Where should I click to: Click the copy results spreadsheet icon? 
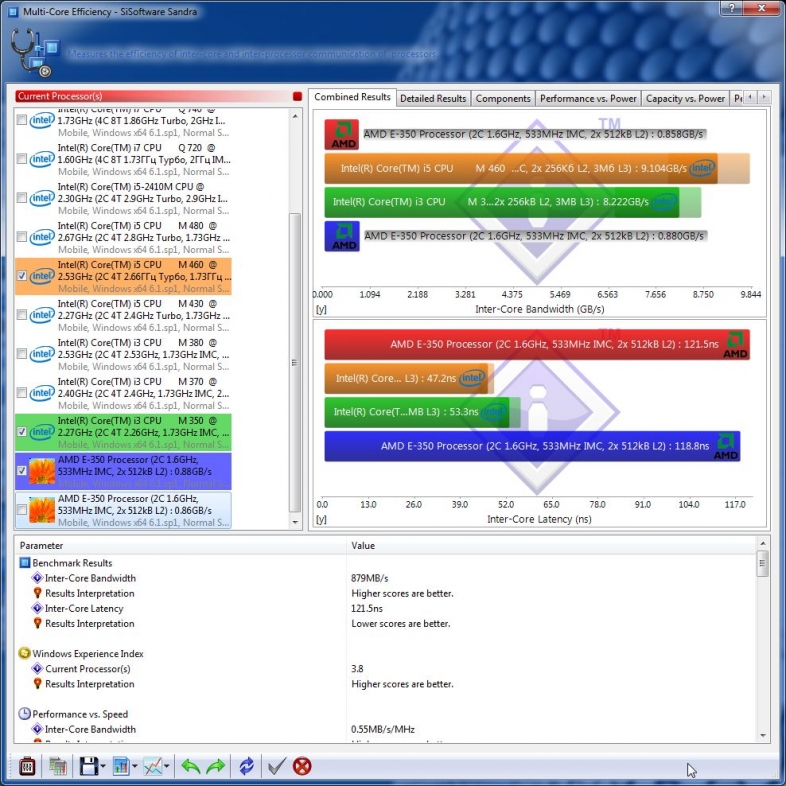pos(58,766)
